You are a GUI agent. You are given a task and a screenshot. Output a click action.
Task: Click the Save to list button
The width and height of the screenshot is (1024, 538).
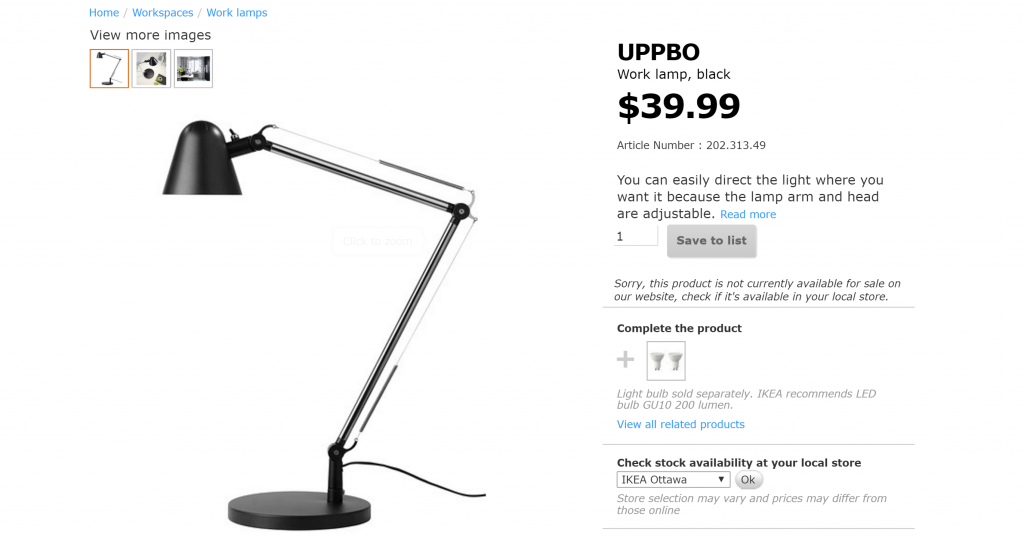point(711,240)
